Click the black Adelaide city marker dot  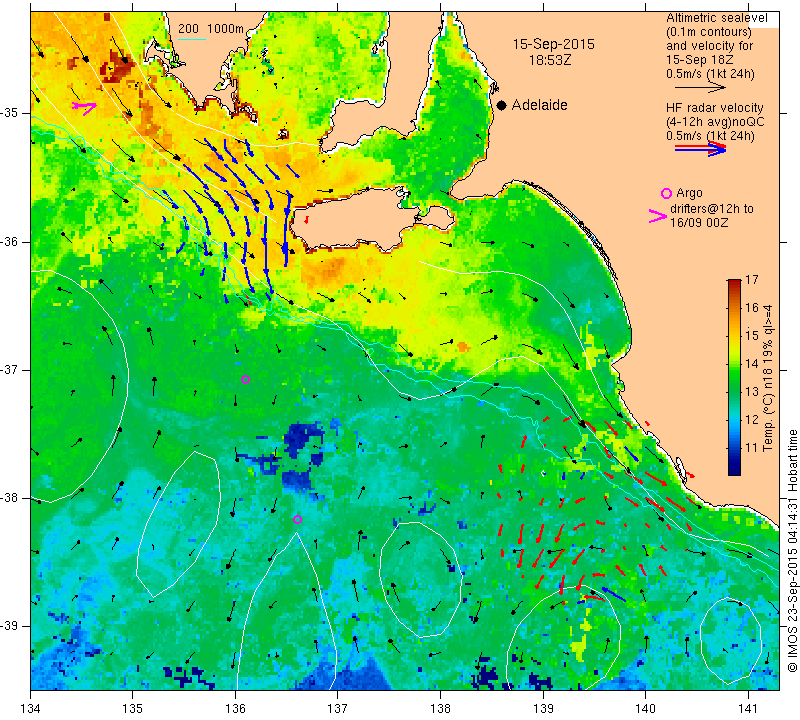[x=502, y=105]
